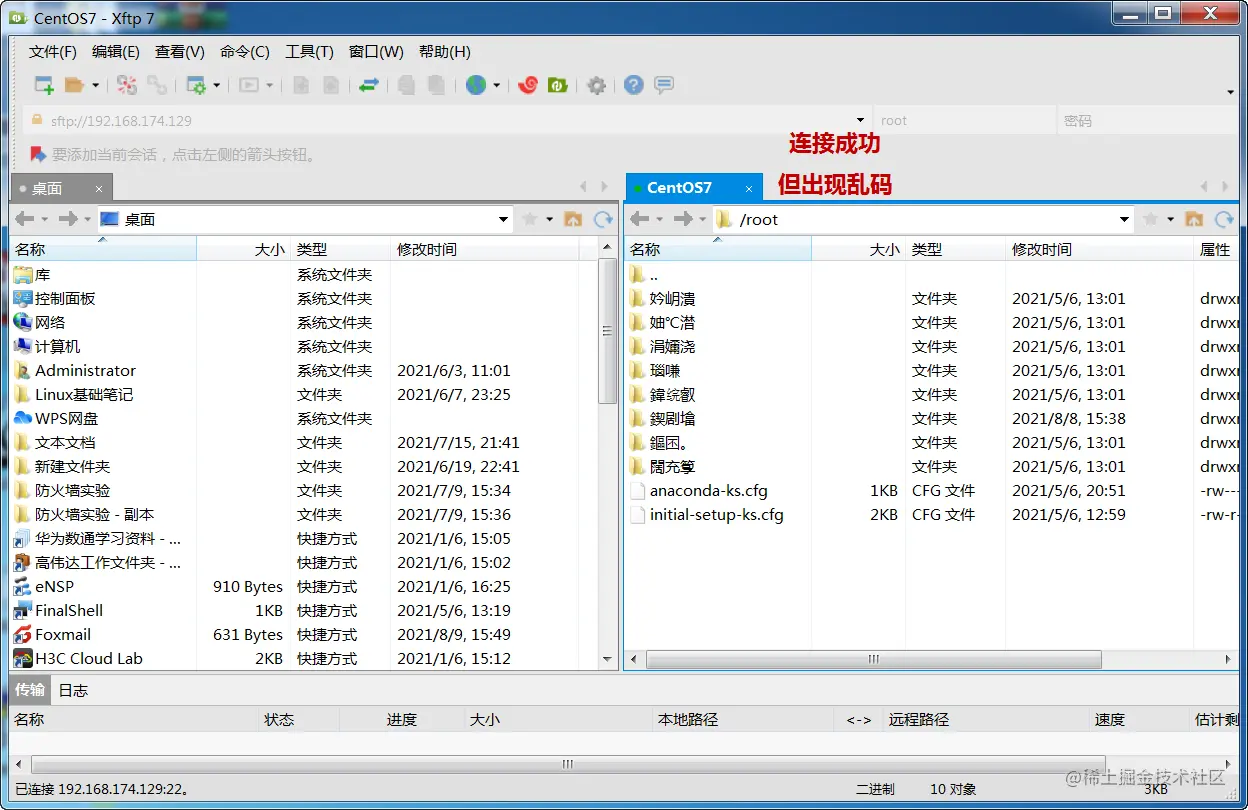Launch Xshell with the red swirl icon
Viewport: 1248px width, 810px height.
[528, 85]
